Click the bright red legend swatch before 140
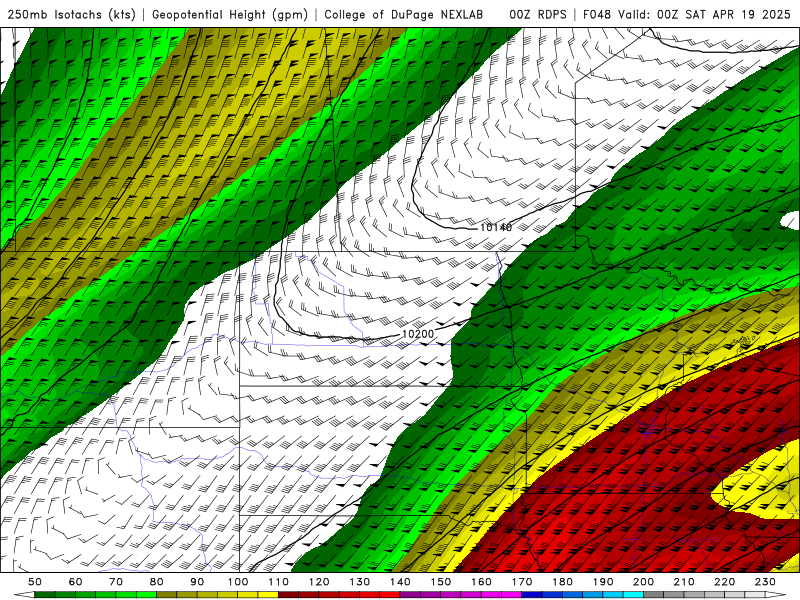 click(390, 595)
